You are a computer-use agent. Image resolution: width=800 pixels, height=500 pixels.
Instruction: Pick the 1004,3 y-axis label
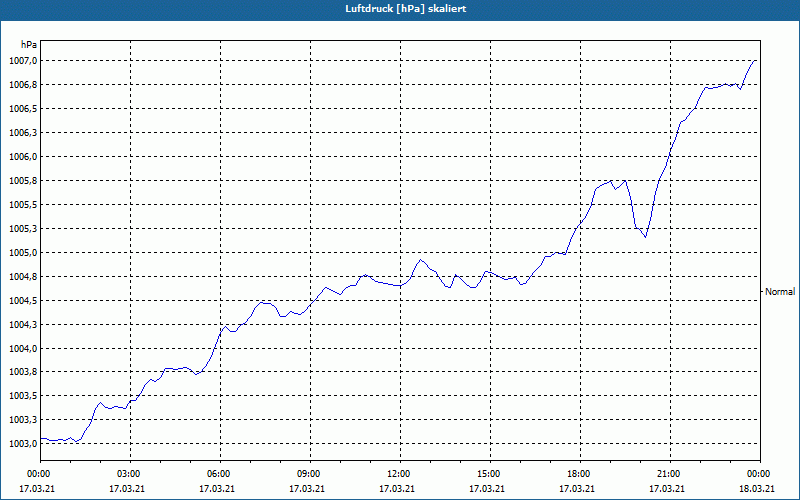pos(23,324)
